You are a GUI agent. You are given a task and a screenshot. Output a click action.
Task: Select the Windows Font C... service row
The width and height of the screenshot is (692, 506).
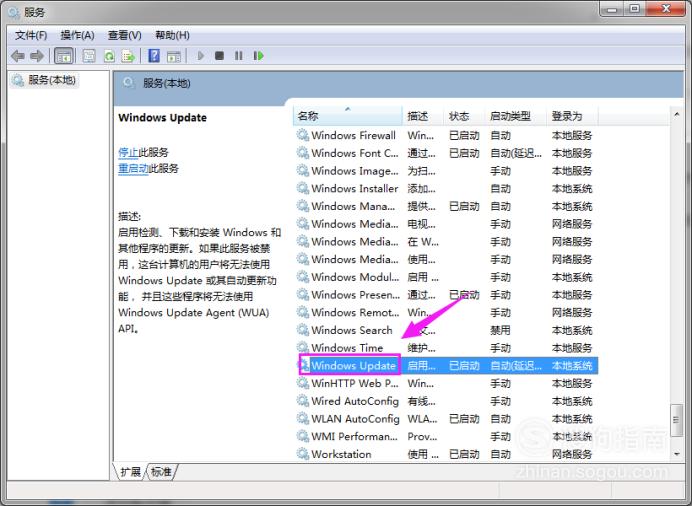coord(447,153)
